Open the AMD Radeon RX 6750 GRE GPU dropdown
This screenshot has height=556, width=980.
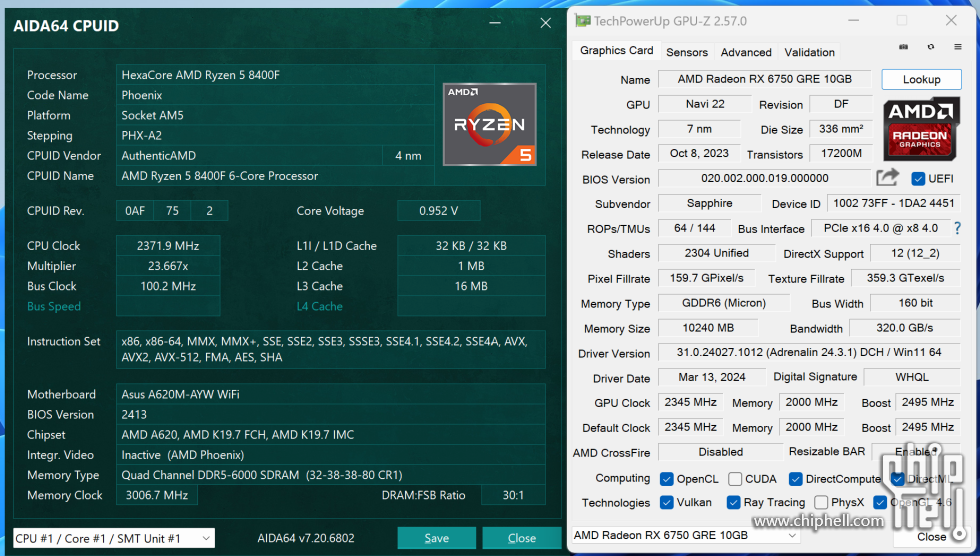[686, 535]
